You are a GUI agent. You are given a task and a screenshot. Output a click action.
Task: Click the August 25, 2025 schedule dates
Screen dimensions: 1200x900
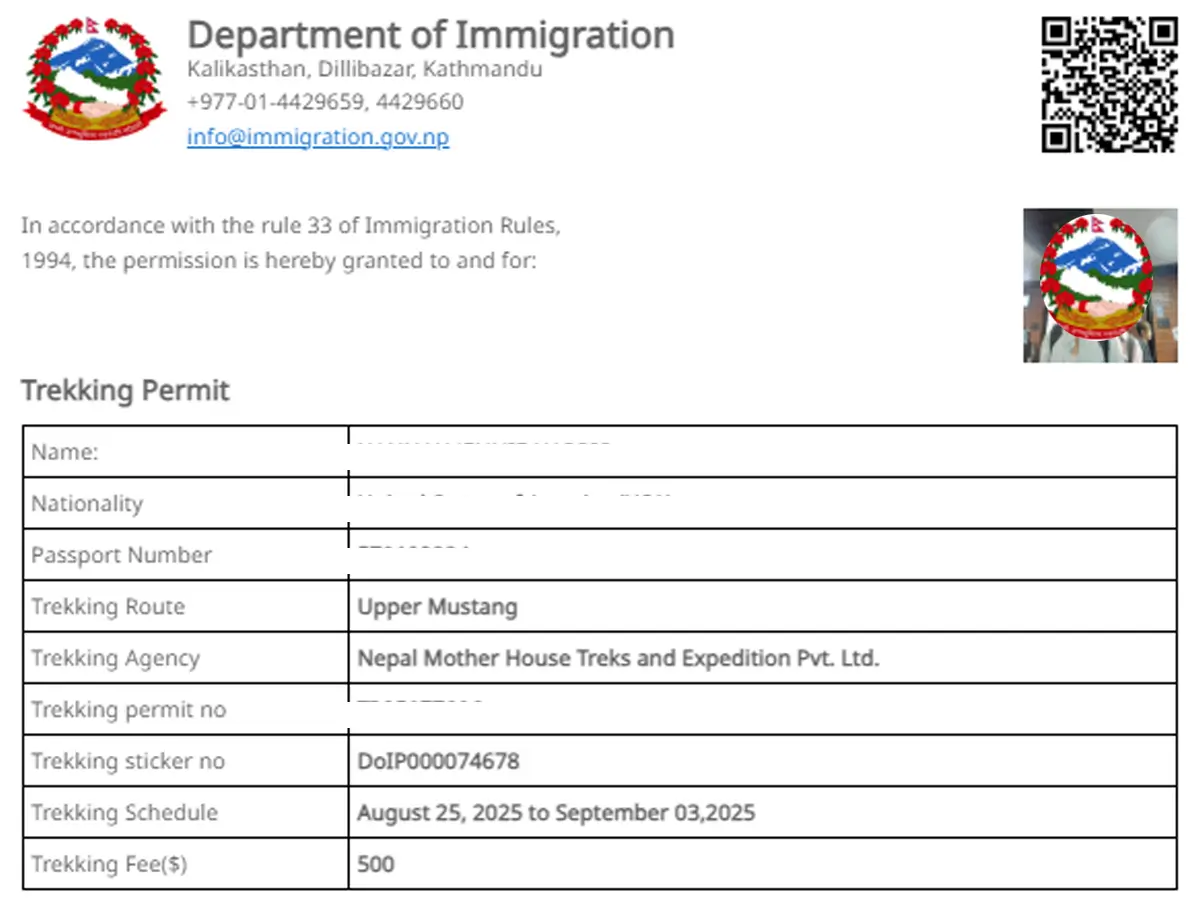556,813
